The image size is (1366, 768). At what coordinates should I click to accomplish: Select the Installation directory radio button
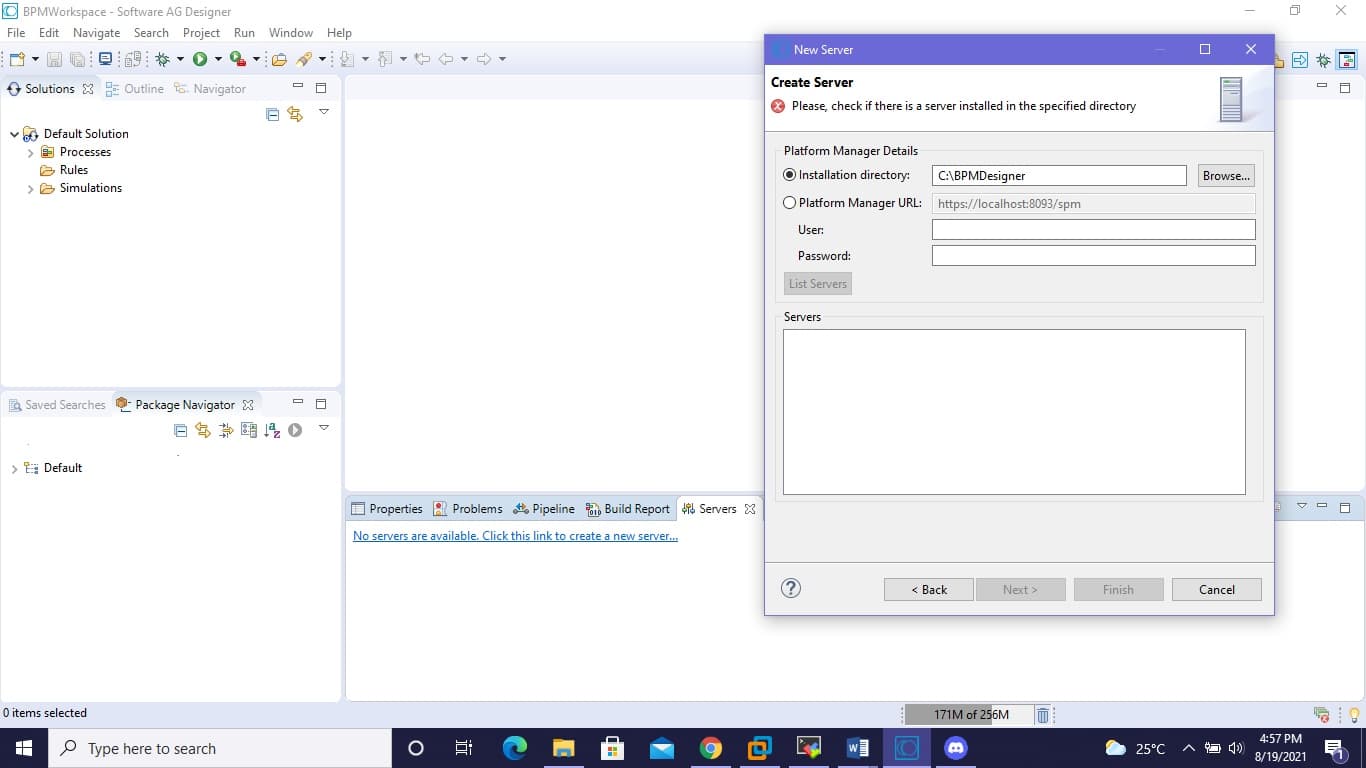coord(790,175)
